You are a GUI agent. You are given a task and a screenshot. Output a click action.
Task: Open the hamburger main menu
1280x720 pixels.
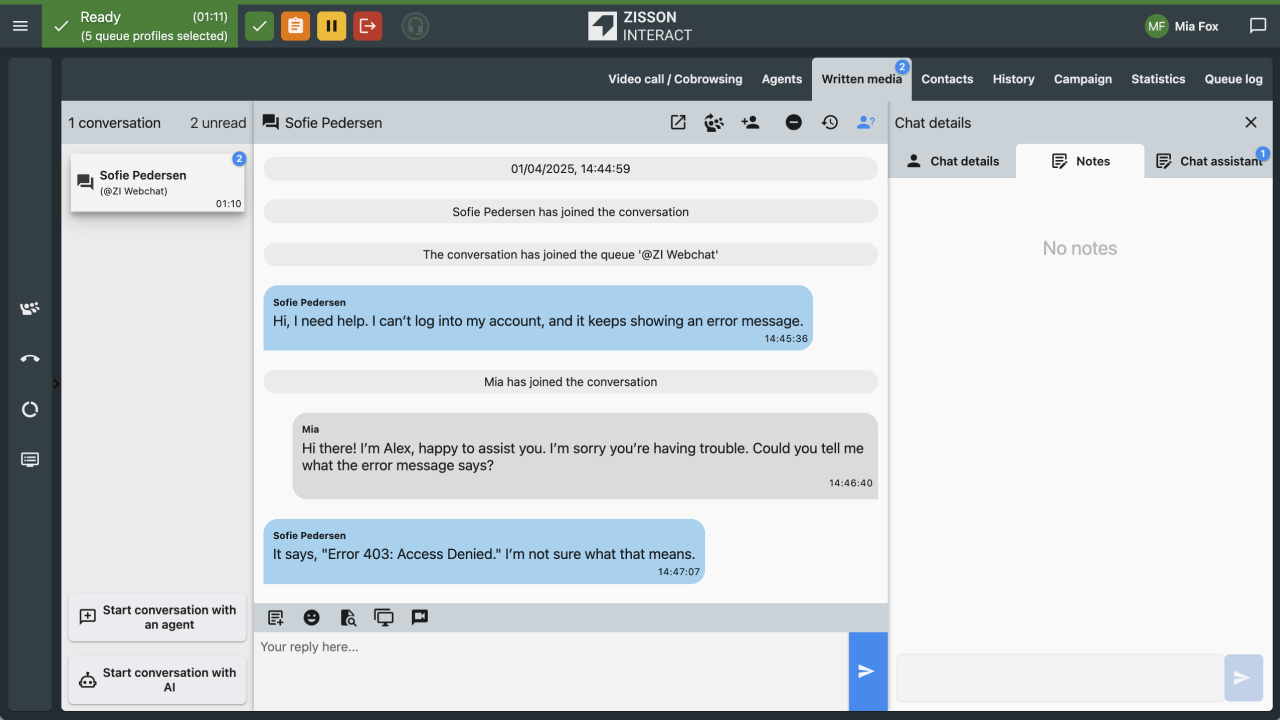pos(20,26)
